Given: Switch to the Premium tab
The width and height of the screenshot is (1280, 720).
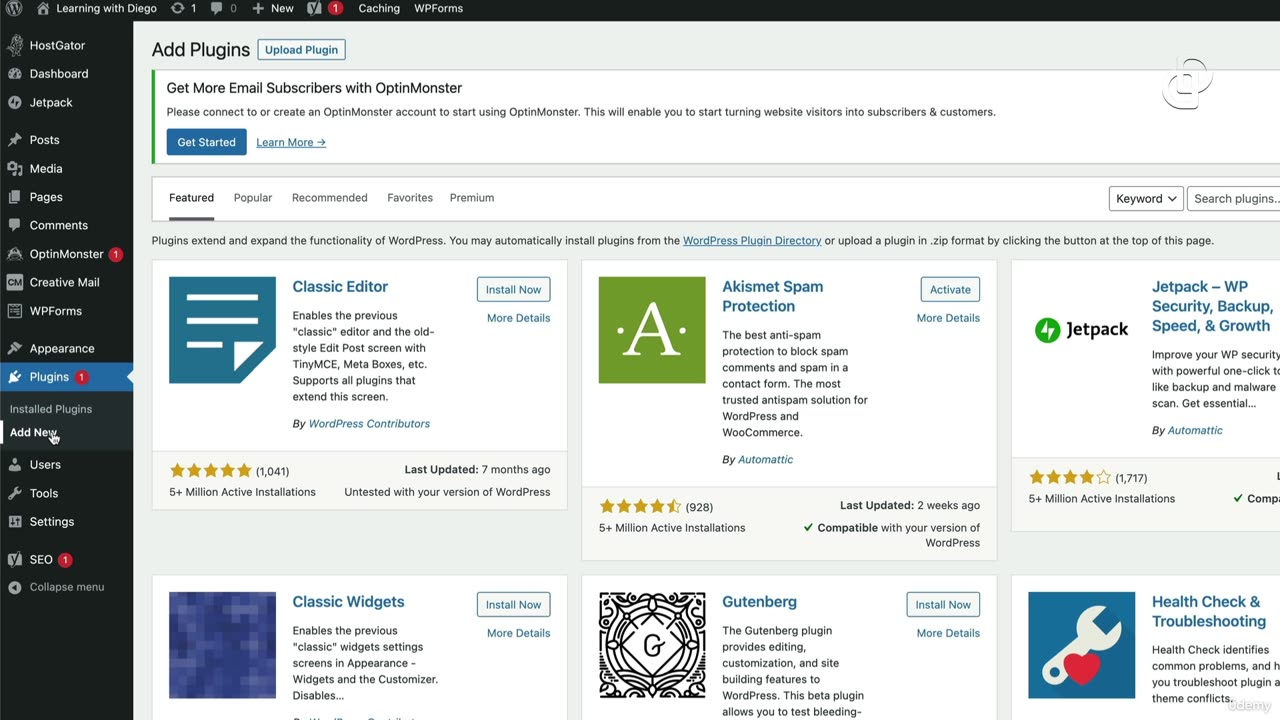Looking at the screenshot, I should point(472,198).
